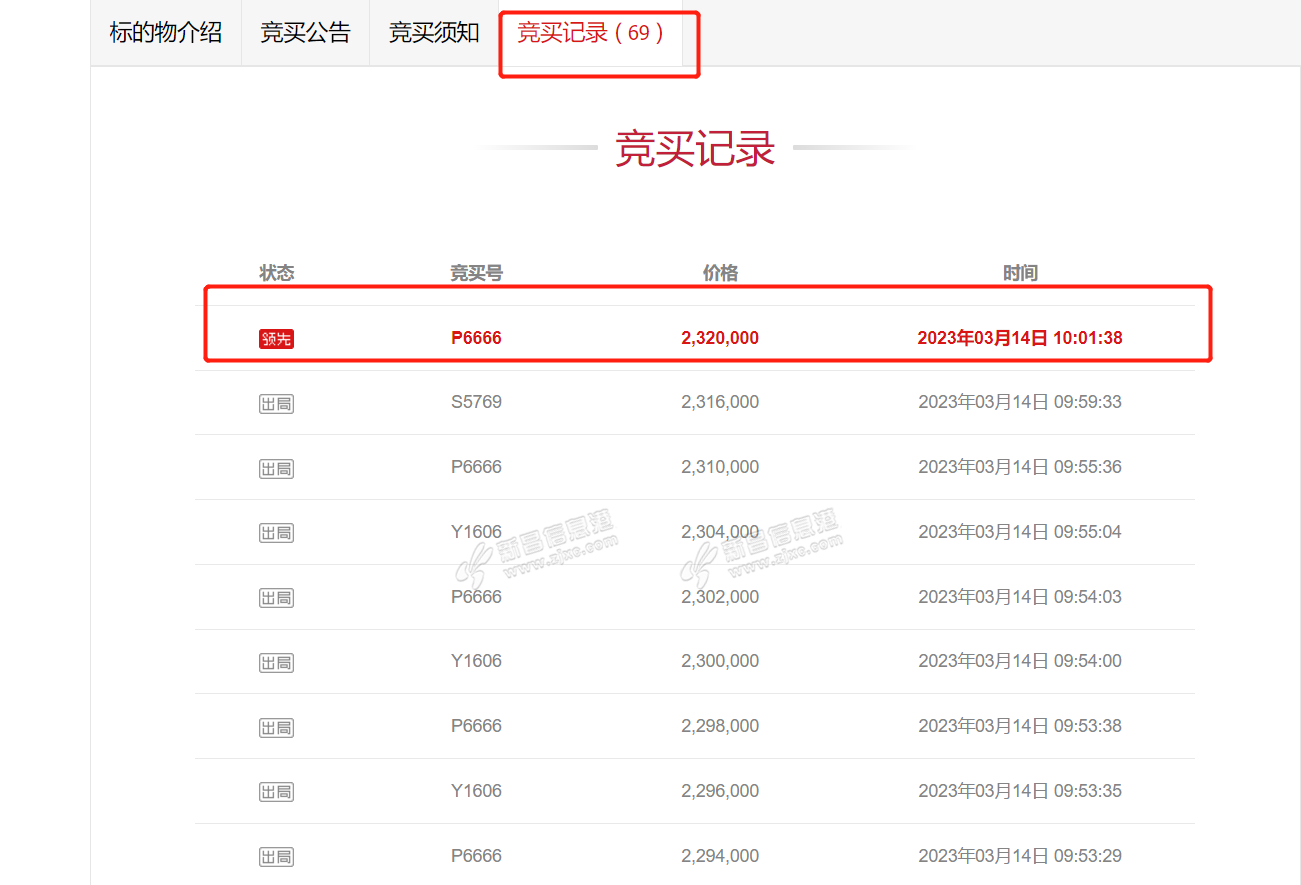Click the 时间 column header
The height and width of the screenshot is (885, 1301).
[x=1020, y=273]
